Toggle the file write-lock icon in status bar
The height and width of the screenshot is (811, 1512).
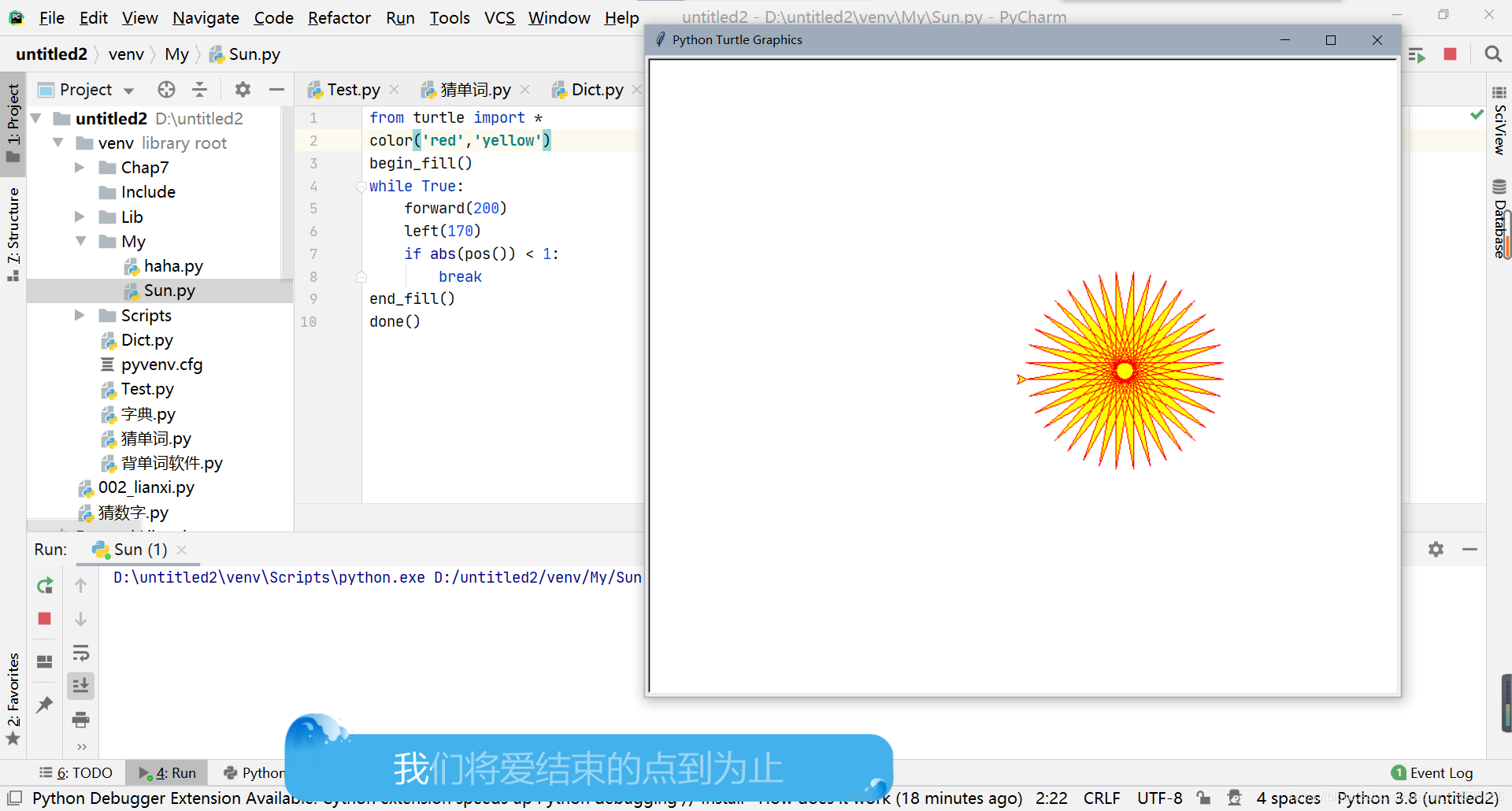click(x=1204, y=798)
